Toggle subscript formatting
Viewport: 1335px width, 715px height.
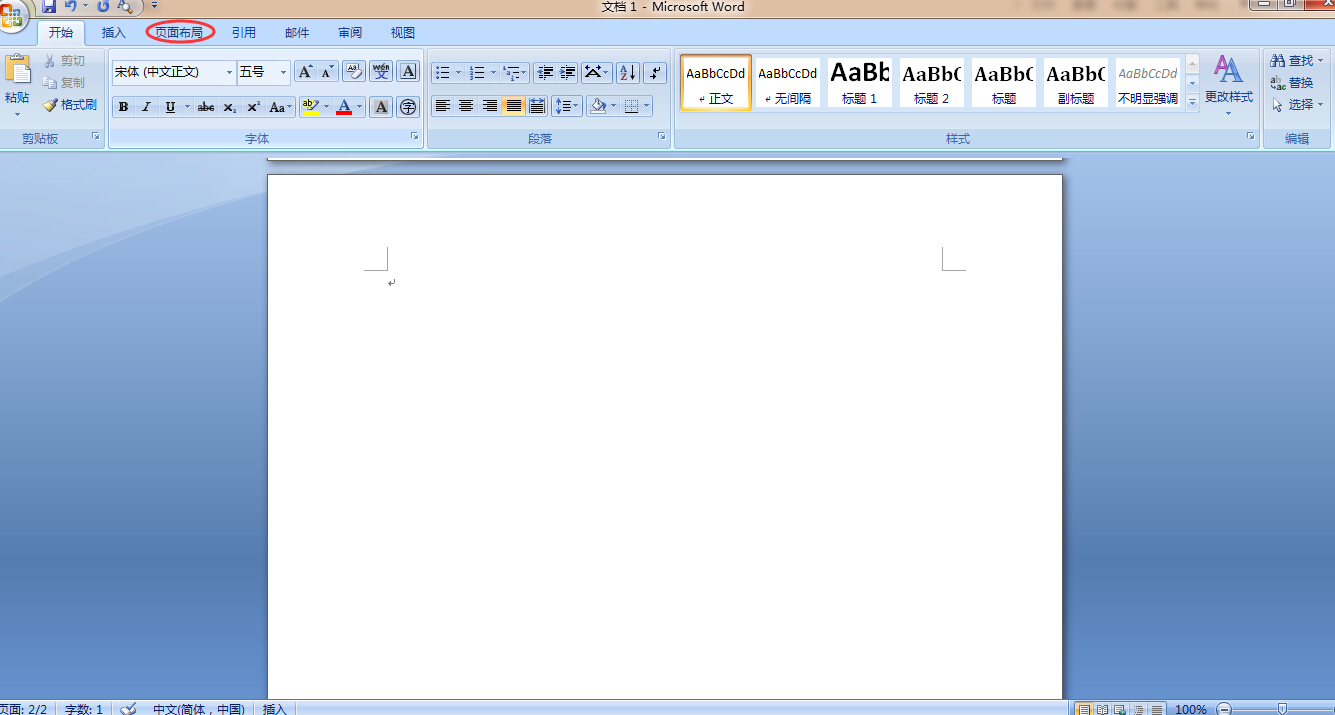coord(229,107)
